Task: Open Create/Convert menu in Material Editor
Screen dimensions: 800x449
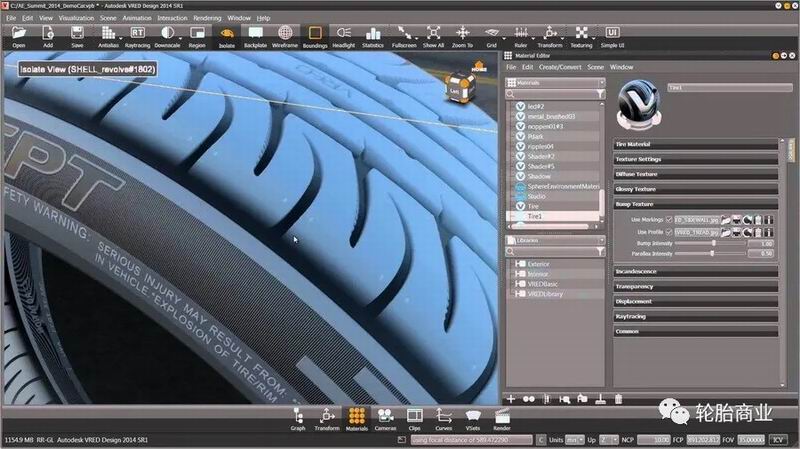Action: coord(563,67)
